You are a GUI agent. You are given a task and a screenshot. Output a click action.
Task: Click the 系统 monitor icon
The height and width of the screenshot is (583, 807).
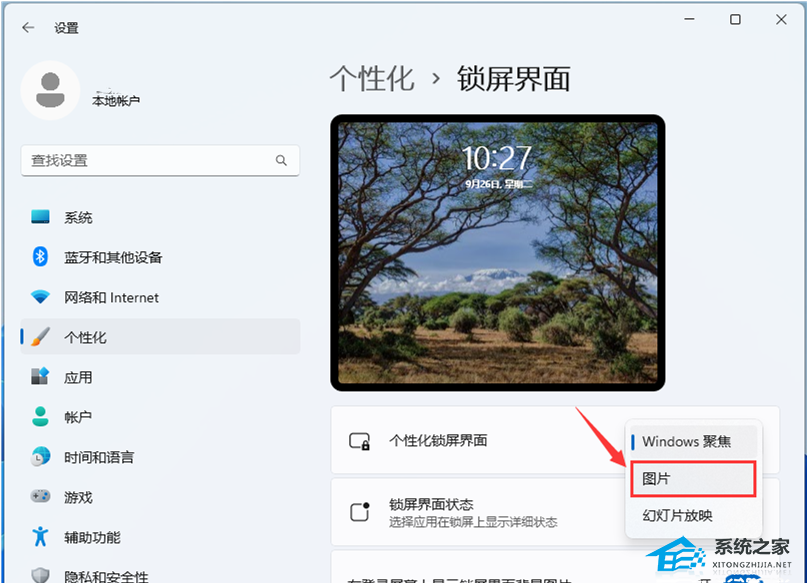point(40,217)
